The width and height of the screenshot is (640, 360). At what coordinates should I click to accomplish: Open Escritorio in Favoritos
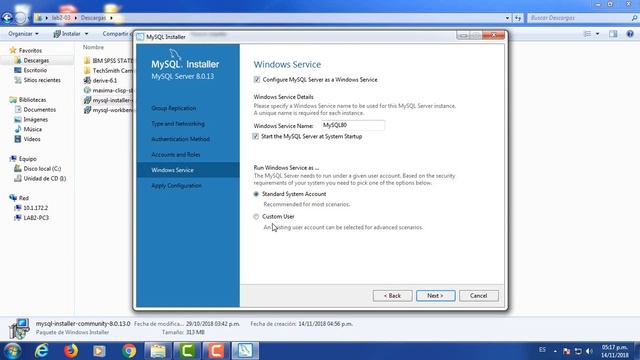tap(35, 70)
